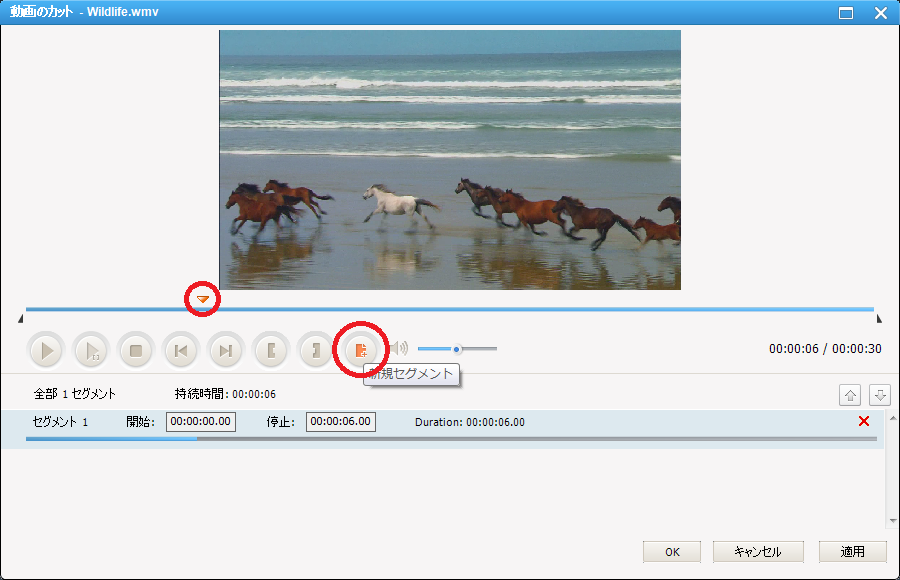Move segment up with the up arrow
Screen dimensions: 900x580
(850, 395)
